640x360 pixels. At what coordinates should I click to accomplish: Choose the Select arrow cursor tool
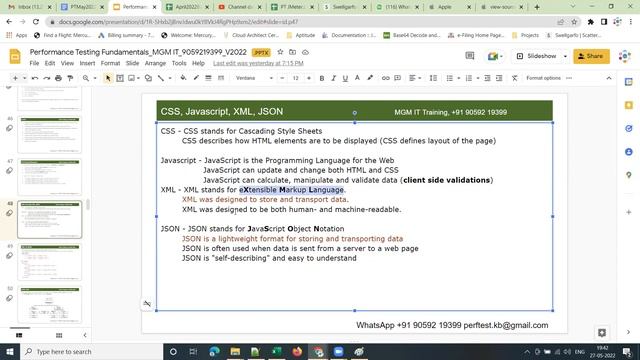pyautogui.click(x=108, y=78)
